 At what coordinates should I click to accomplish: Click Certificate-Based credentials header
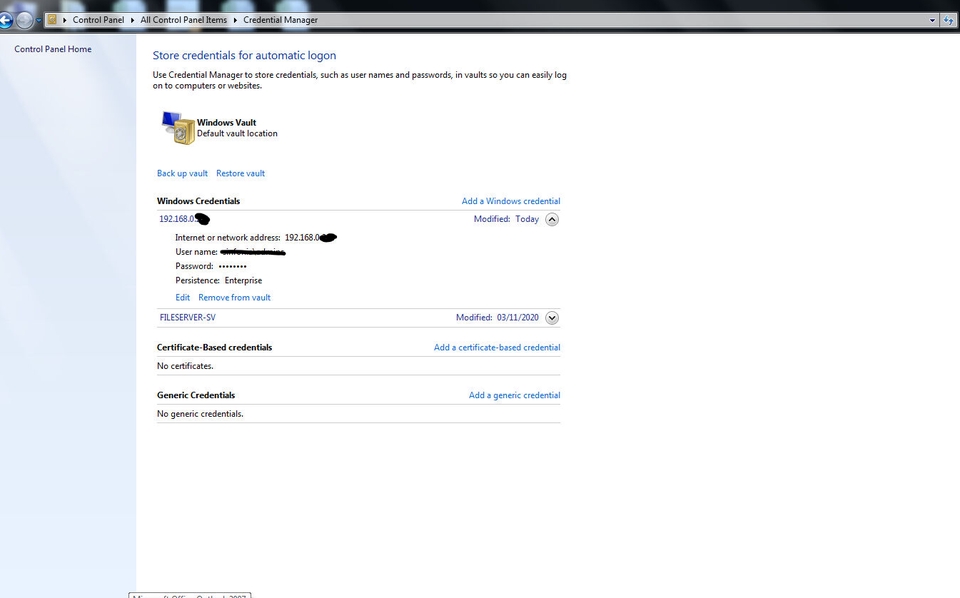tap(214, 347)
